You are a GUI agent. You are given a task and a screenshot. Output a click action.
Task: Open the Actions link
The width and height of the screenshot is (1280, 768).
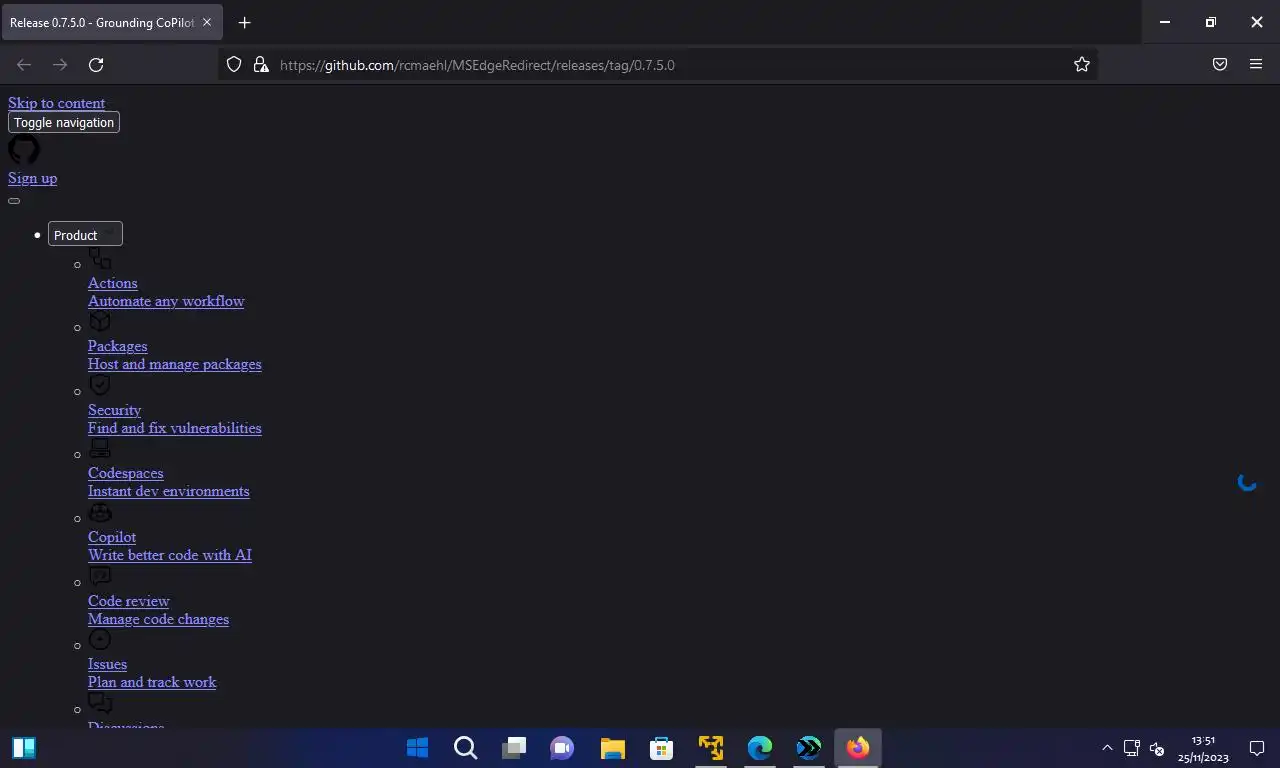point(112,283)
